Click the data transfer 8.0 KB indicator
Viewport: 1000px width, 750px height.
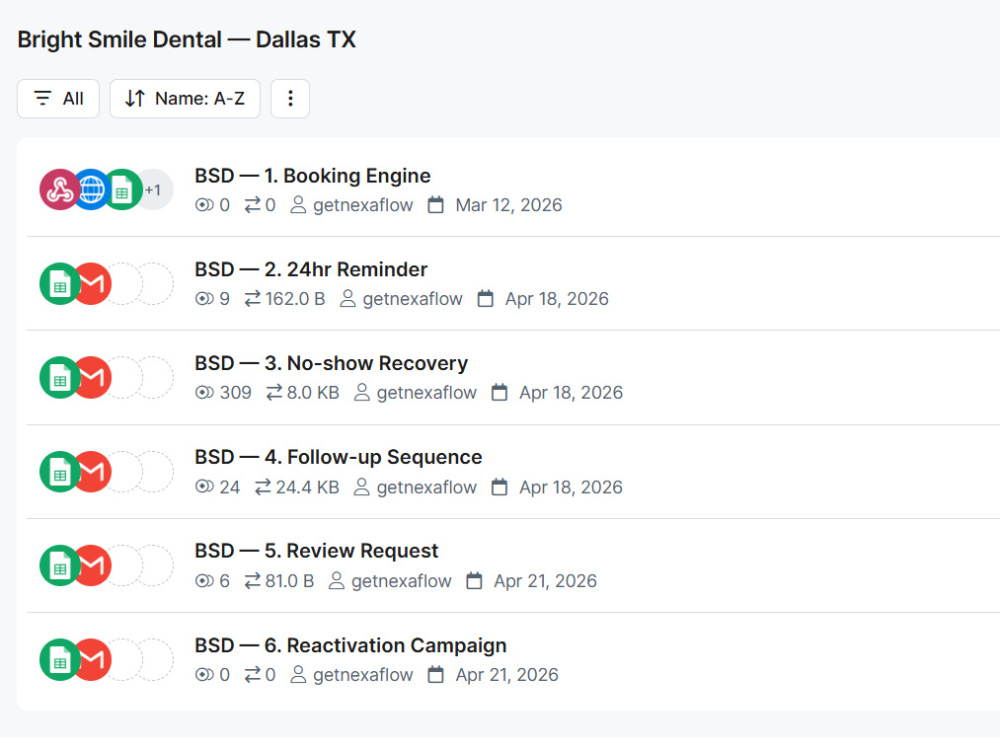(x=302, y=393)
